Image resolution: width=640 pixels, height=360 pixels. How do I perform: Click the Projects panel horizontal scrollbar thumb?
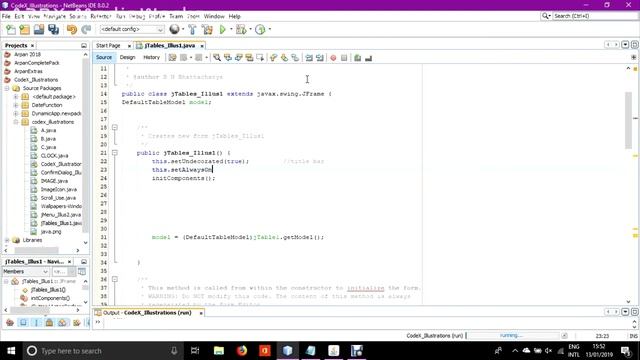[36, 250]
